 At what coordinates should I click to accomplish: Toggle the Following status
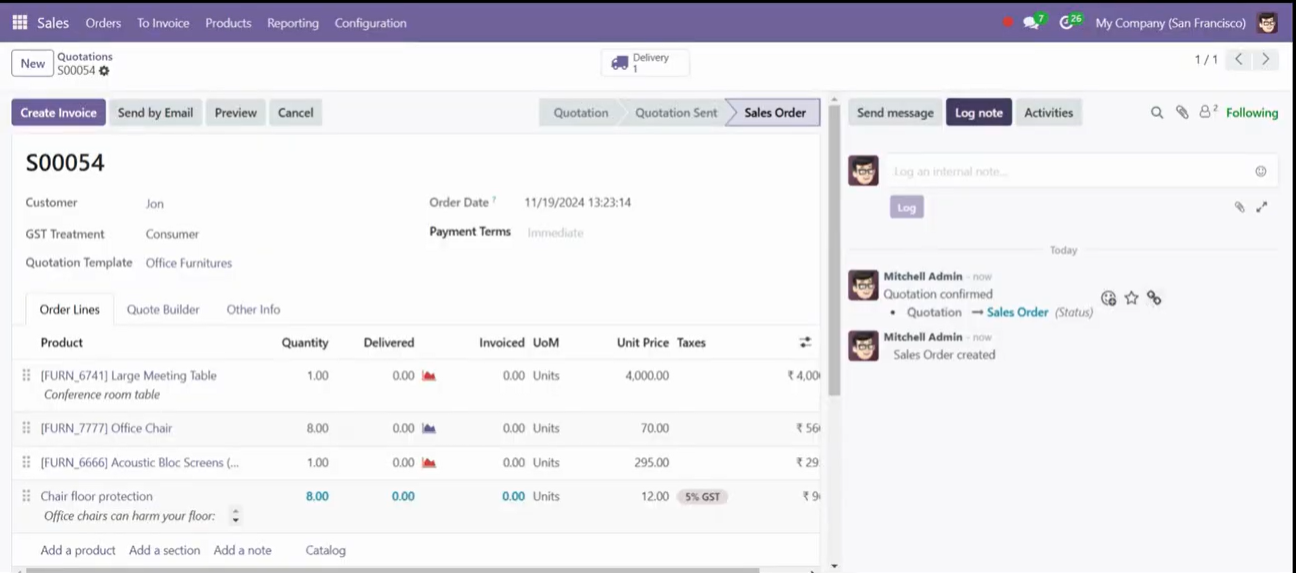click(1252, 113)
